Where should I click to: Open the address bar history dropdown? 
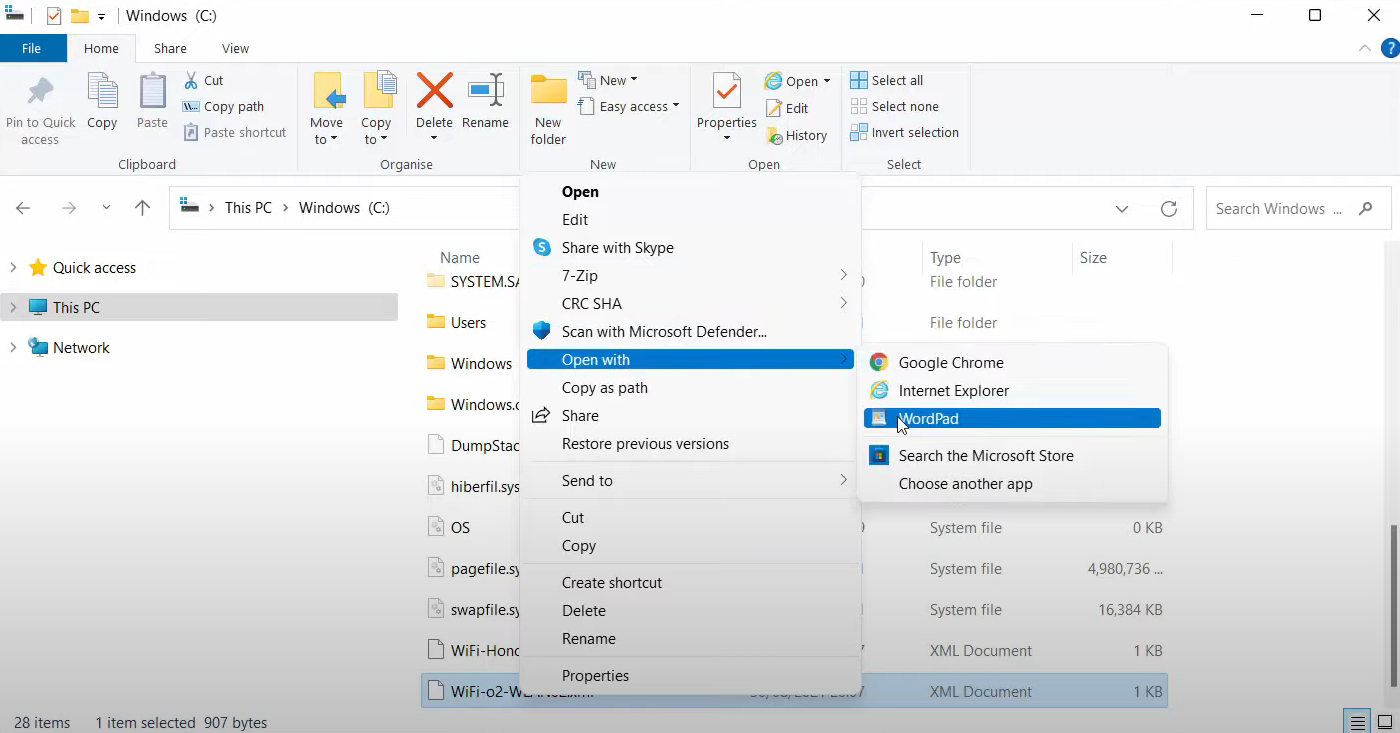tap(1122, 208)
